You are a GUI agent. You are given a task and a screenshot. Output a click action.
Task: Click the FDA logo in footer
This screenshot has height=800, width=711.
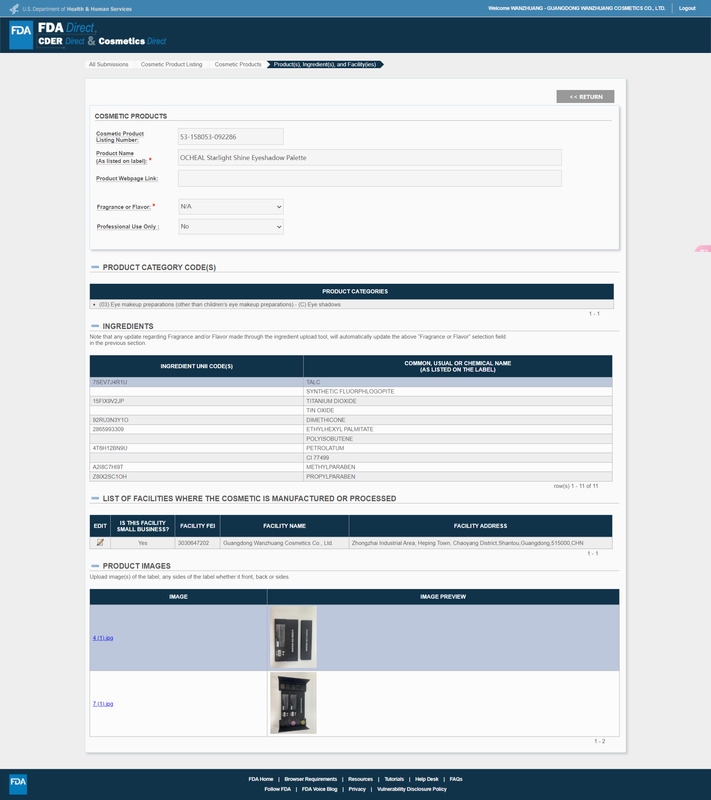19,782
